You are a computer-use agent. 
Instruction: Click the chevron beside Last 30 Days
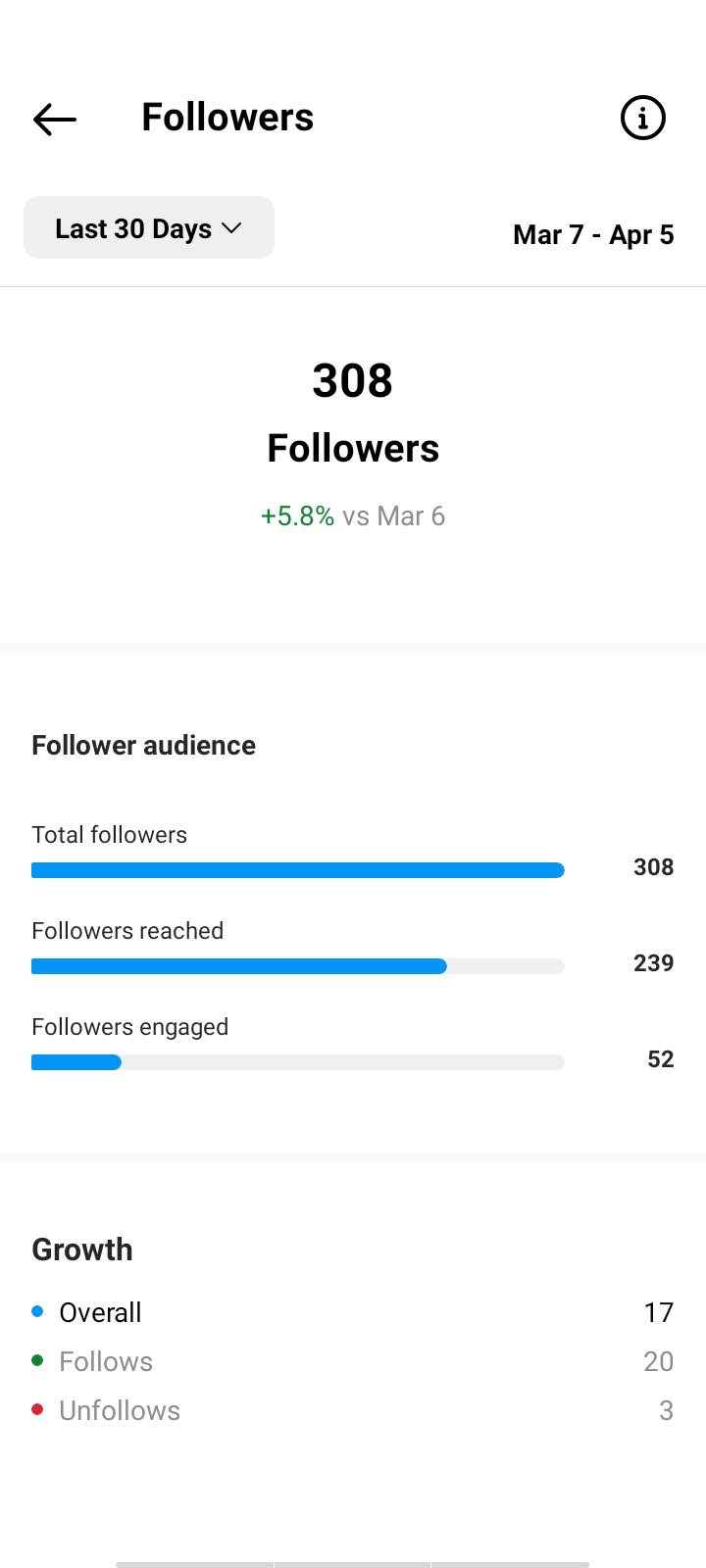(x=231, y=227)
